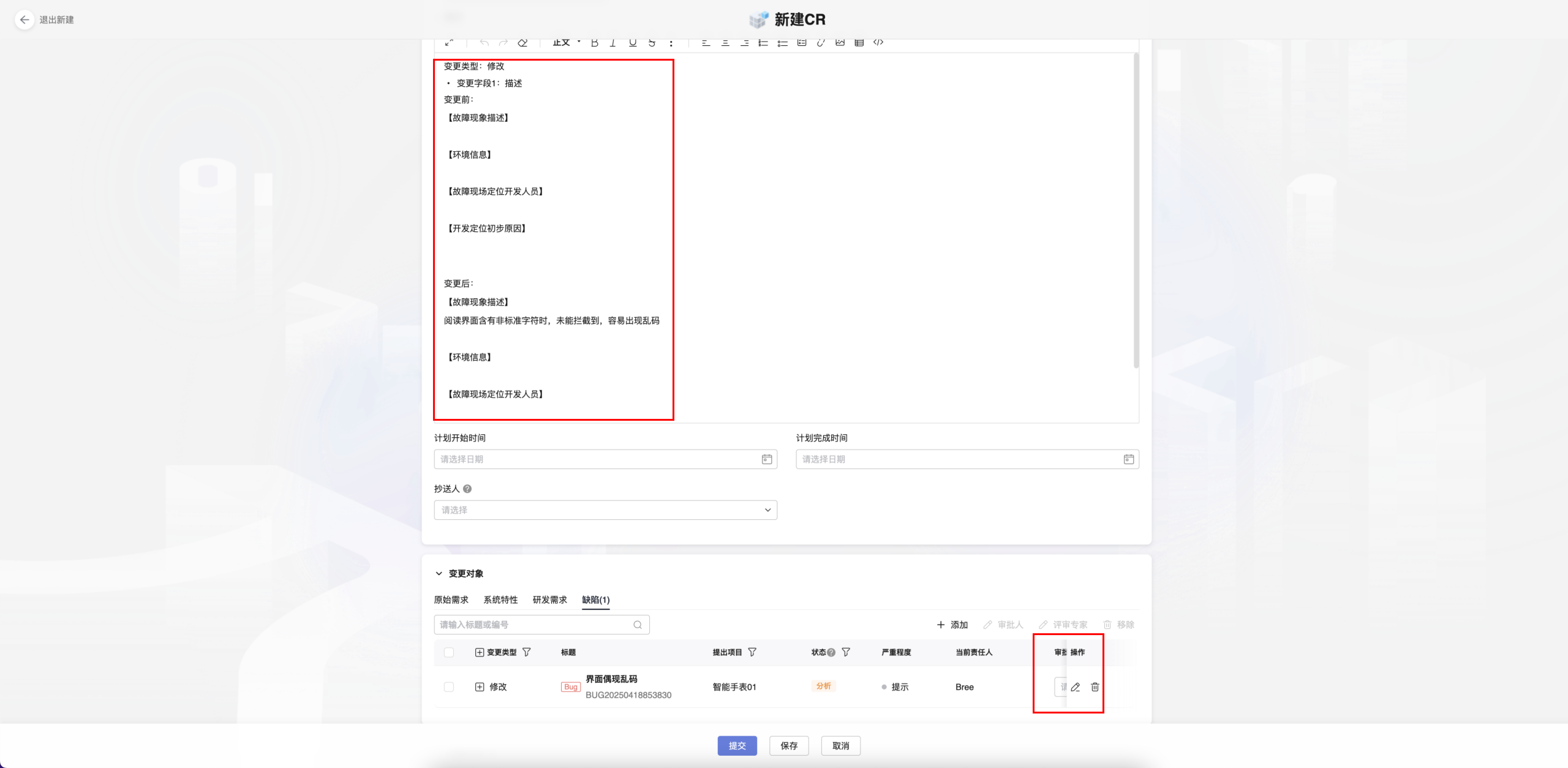
Task: Switch to the 原始需求 tab
Action: [x=451, y=600]
